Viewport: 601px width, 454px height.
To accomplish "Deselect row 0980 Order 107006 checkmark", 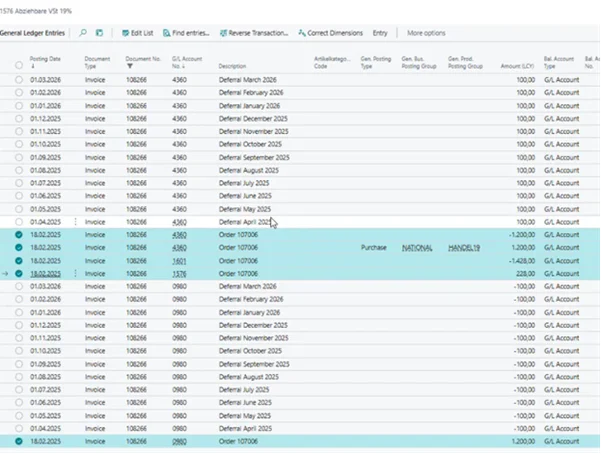I will 19,441.
